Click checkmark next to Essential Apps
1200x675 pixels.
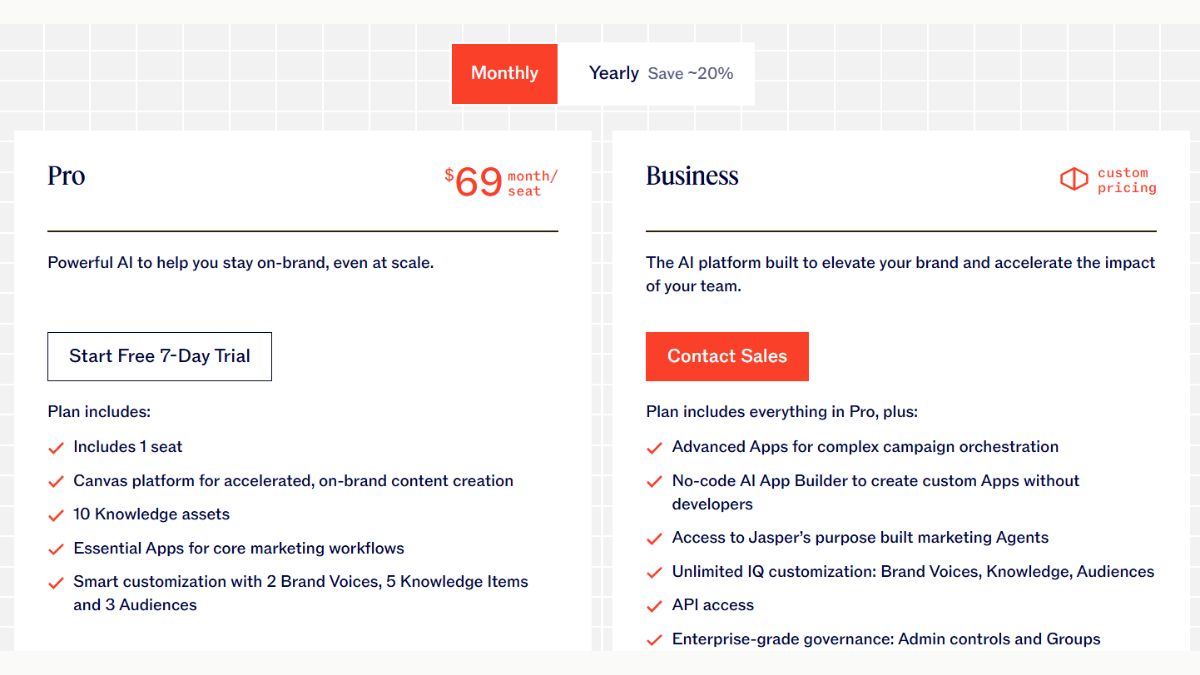tap(56, 550)
